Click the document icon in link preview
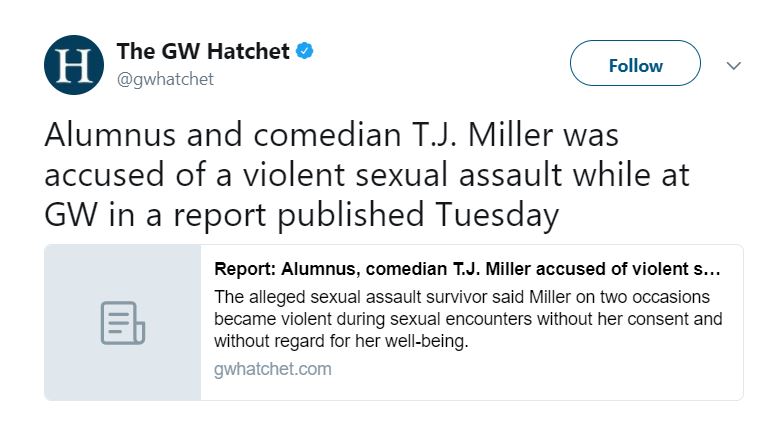 tap(122, 323)
